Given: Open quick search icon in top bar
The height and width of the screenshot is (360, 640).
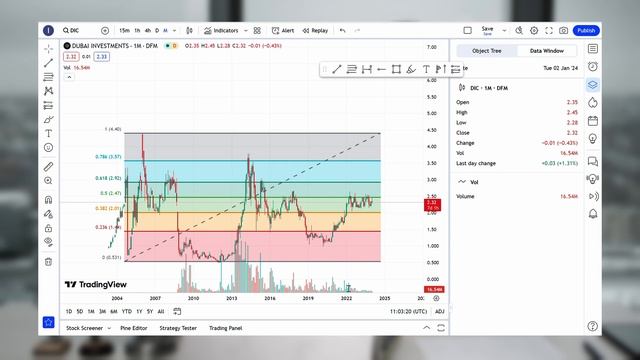Looking at the screenshot, I should click(519, 31).
